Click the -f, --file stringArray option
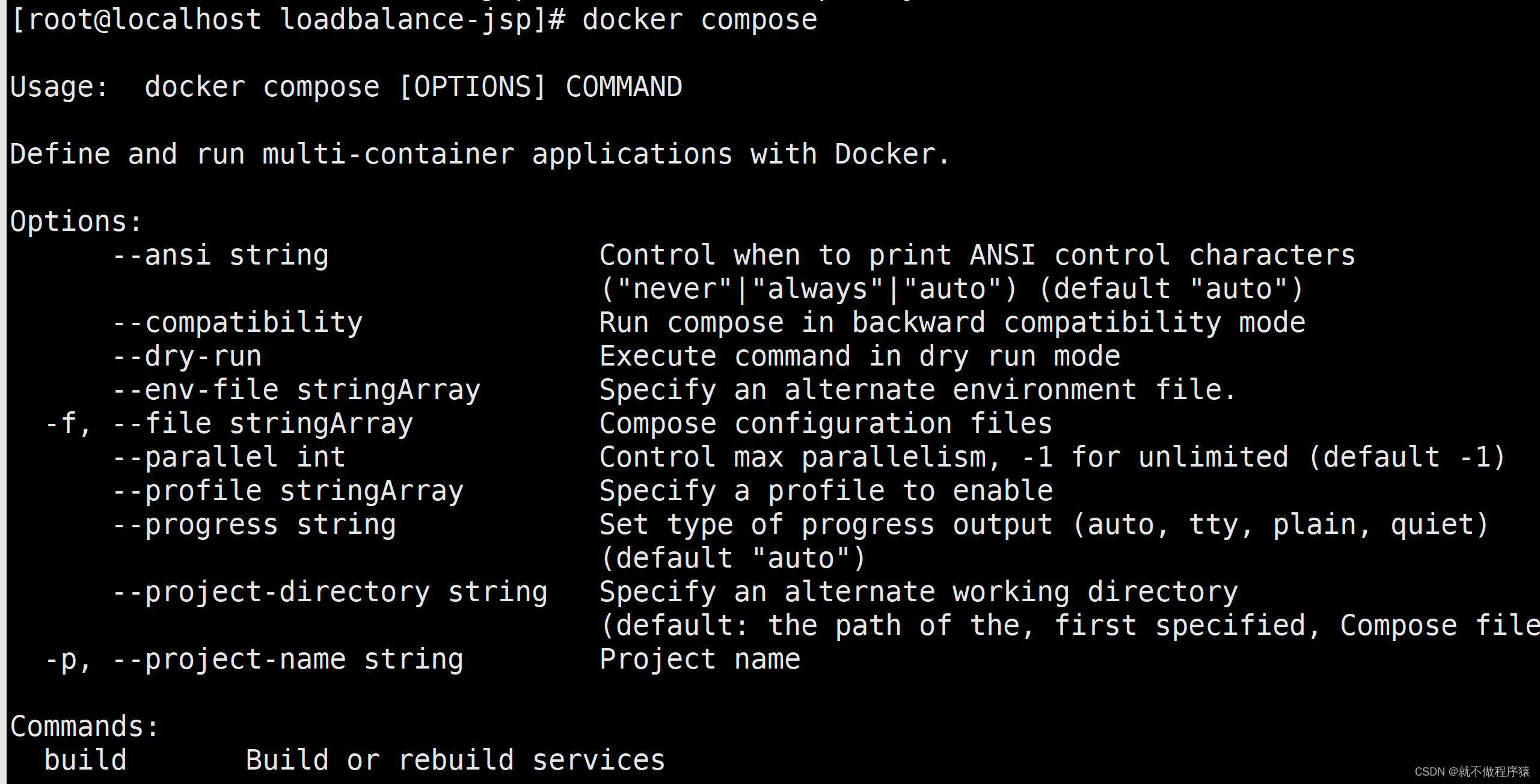This screenshot has height=784, width=1540. (229, 424)
